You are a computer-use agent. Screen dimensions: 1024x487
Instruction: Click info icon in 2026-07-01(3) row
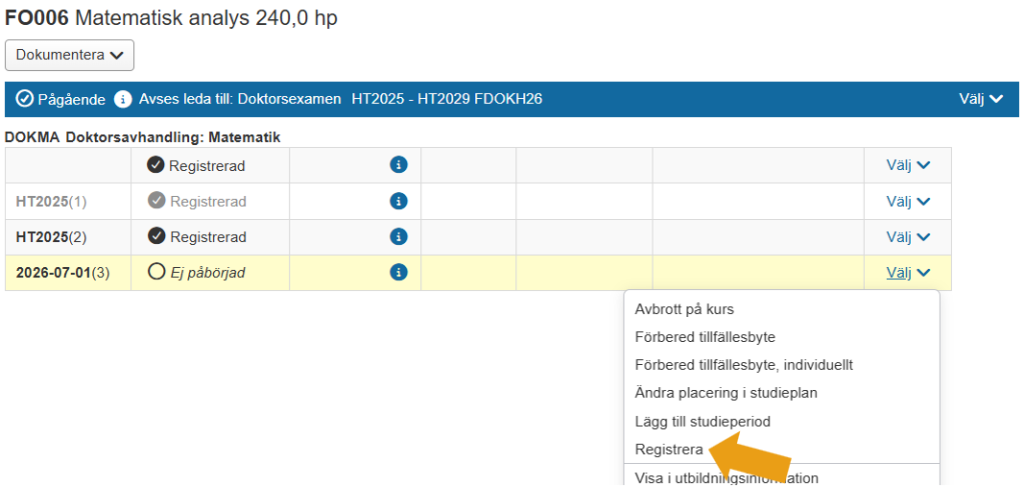(398, 272)
